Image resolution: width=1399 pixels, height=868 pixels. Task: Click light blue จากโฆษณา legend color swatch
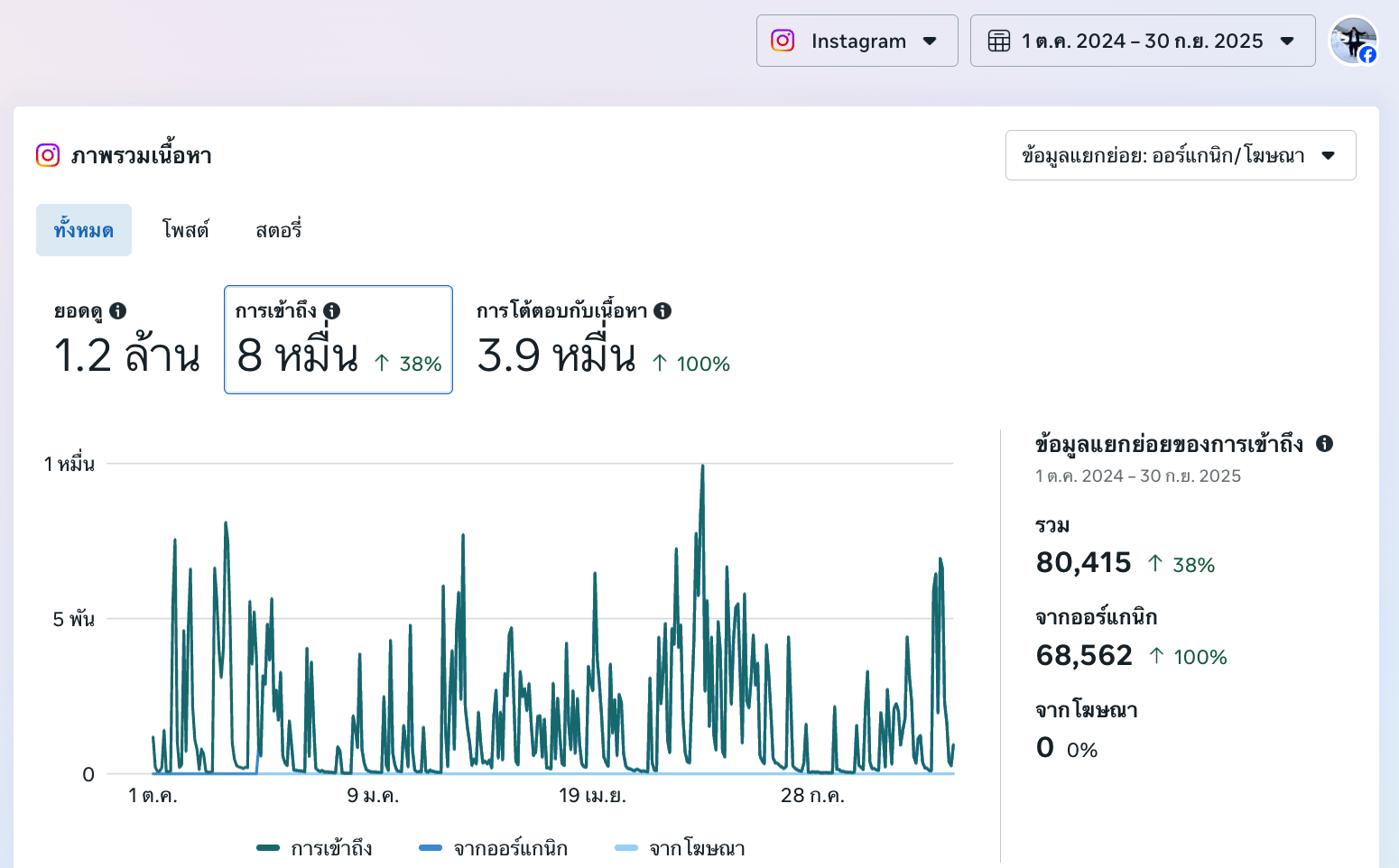click(x=626, y=848)
